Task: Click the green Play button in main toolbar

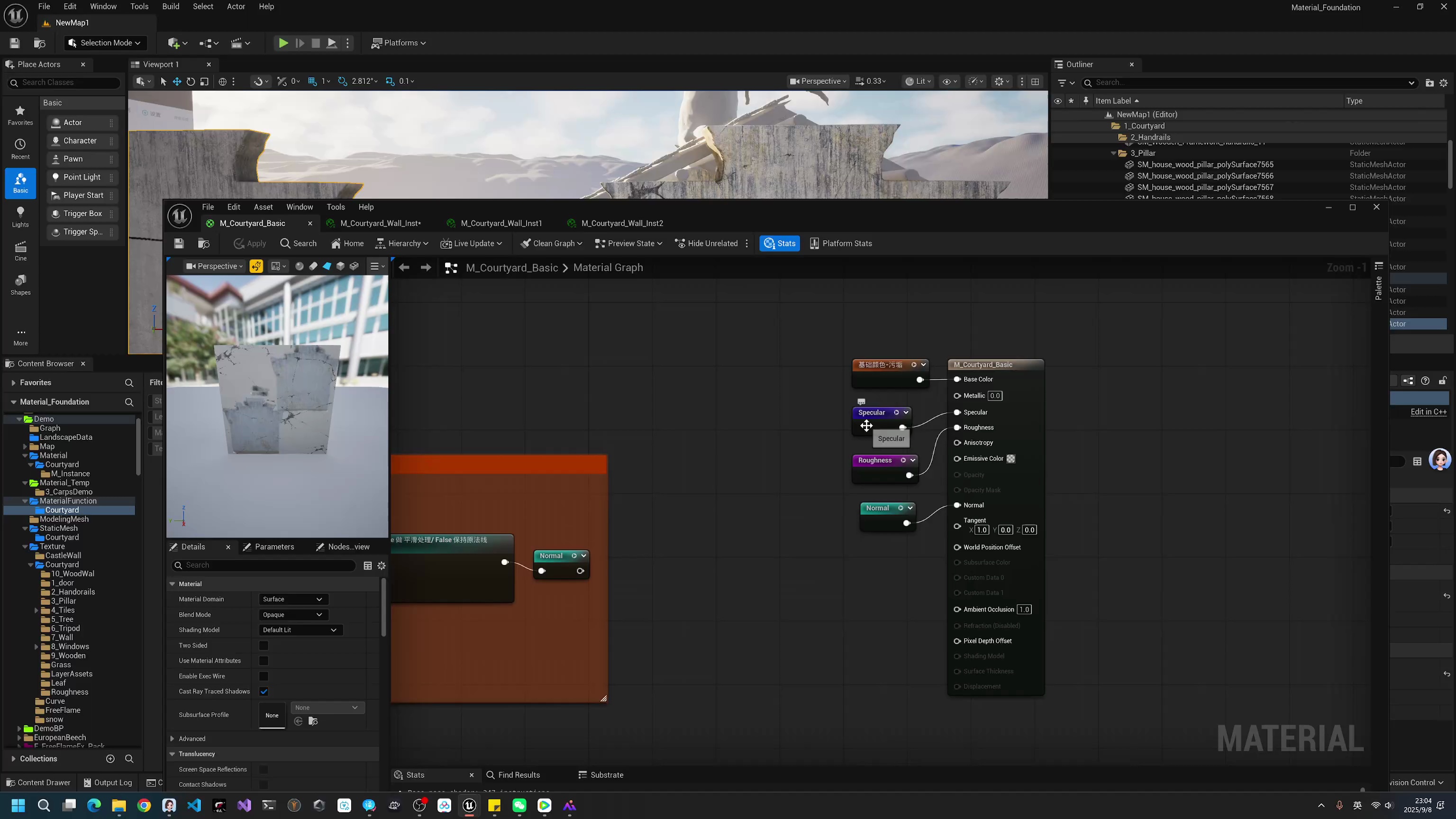Action: pyautogui.click(x=283, y=43)
